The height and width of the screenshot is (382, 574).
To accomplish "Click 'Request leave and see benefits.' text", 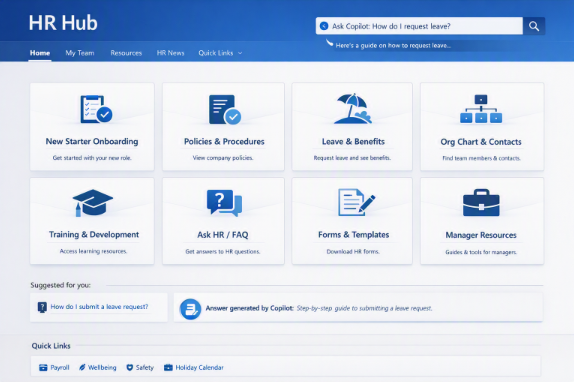I will [352, 158].
